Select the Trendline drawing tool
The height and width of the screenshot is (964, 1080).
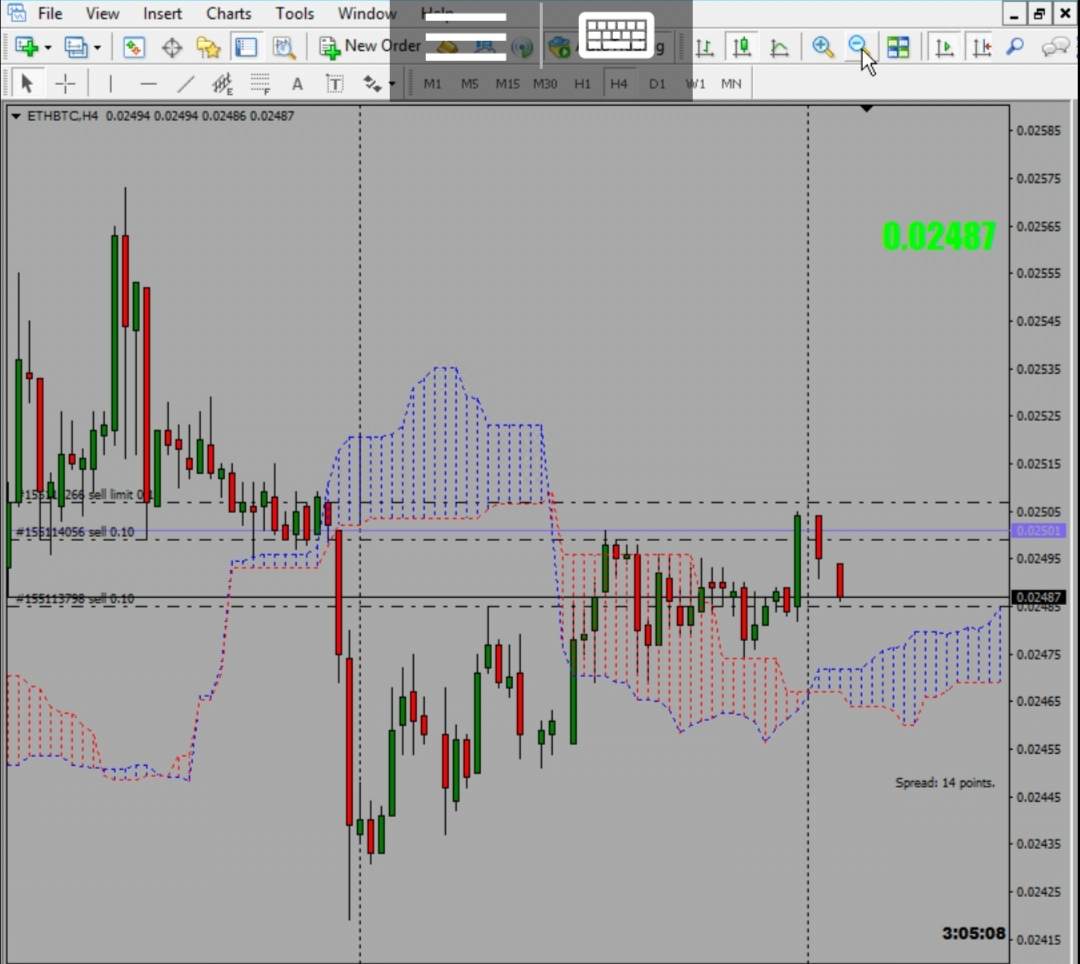point(185,84)
